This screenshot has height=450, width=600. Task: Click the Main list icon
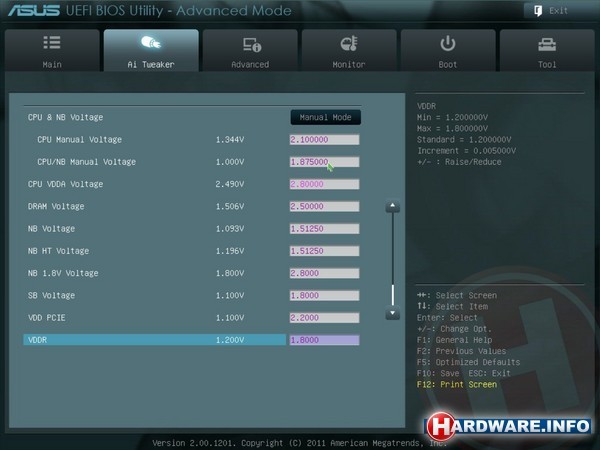point(52,42)
